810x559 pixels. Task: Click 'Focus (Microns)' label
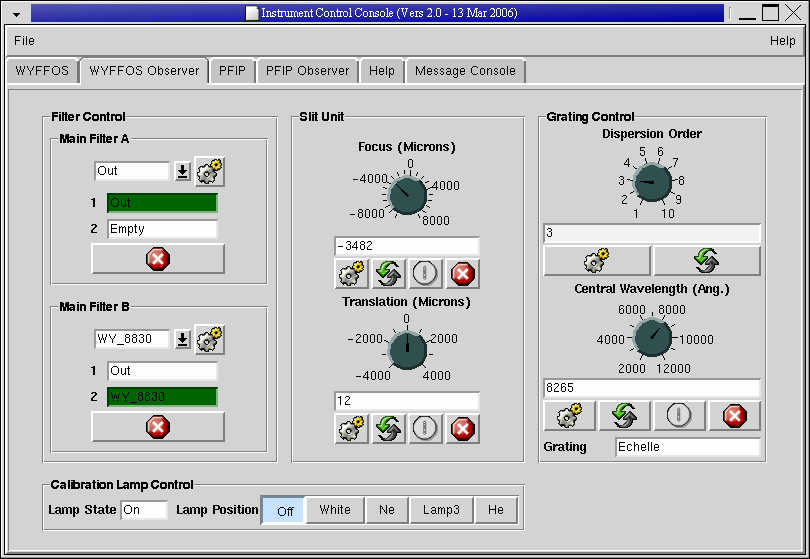click(407, 147)
